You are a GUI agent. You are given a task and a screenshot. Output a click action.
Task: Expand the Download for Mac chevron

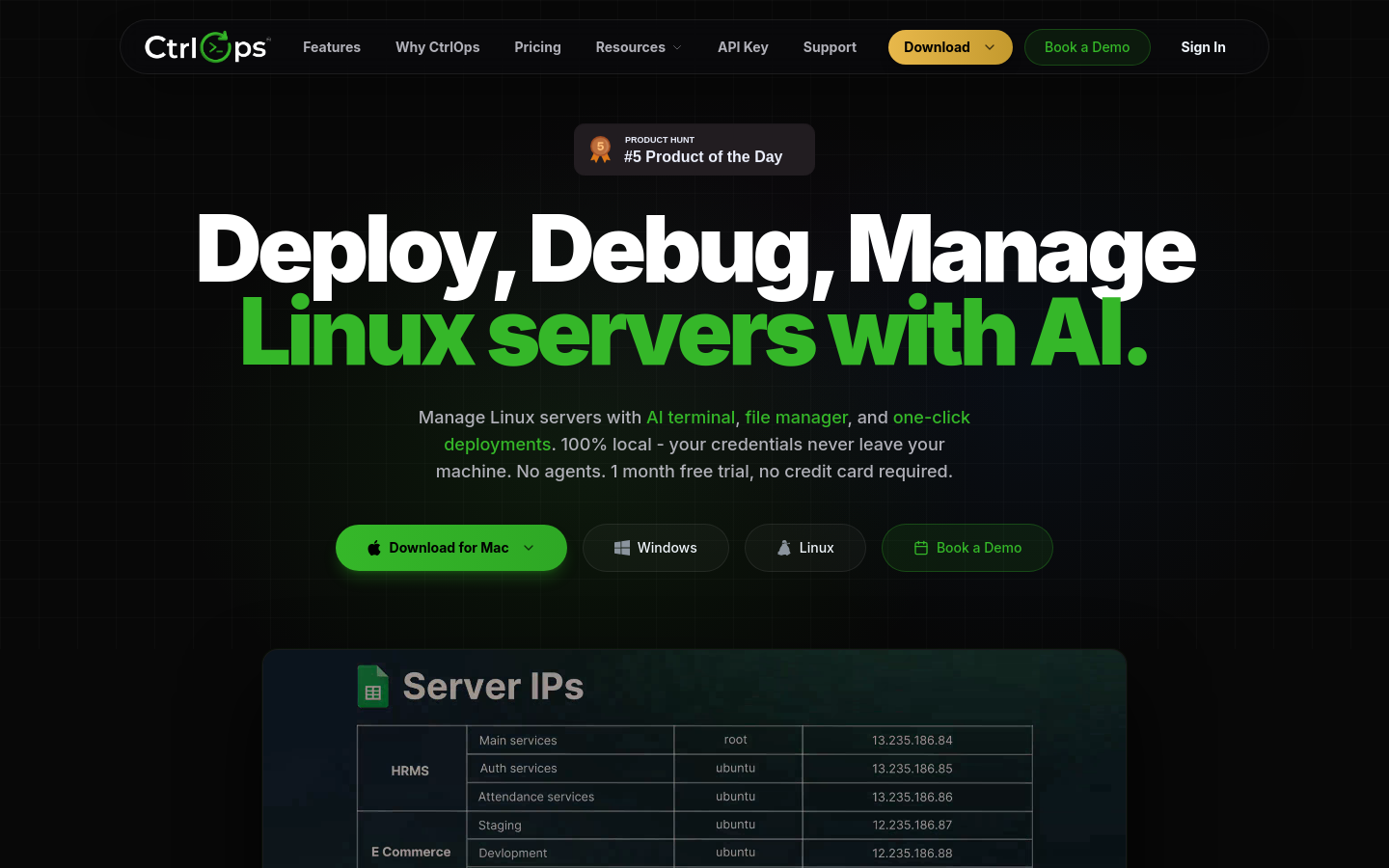529,548
